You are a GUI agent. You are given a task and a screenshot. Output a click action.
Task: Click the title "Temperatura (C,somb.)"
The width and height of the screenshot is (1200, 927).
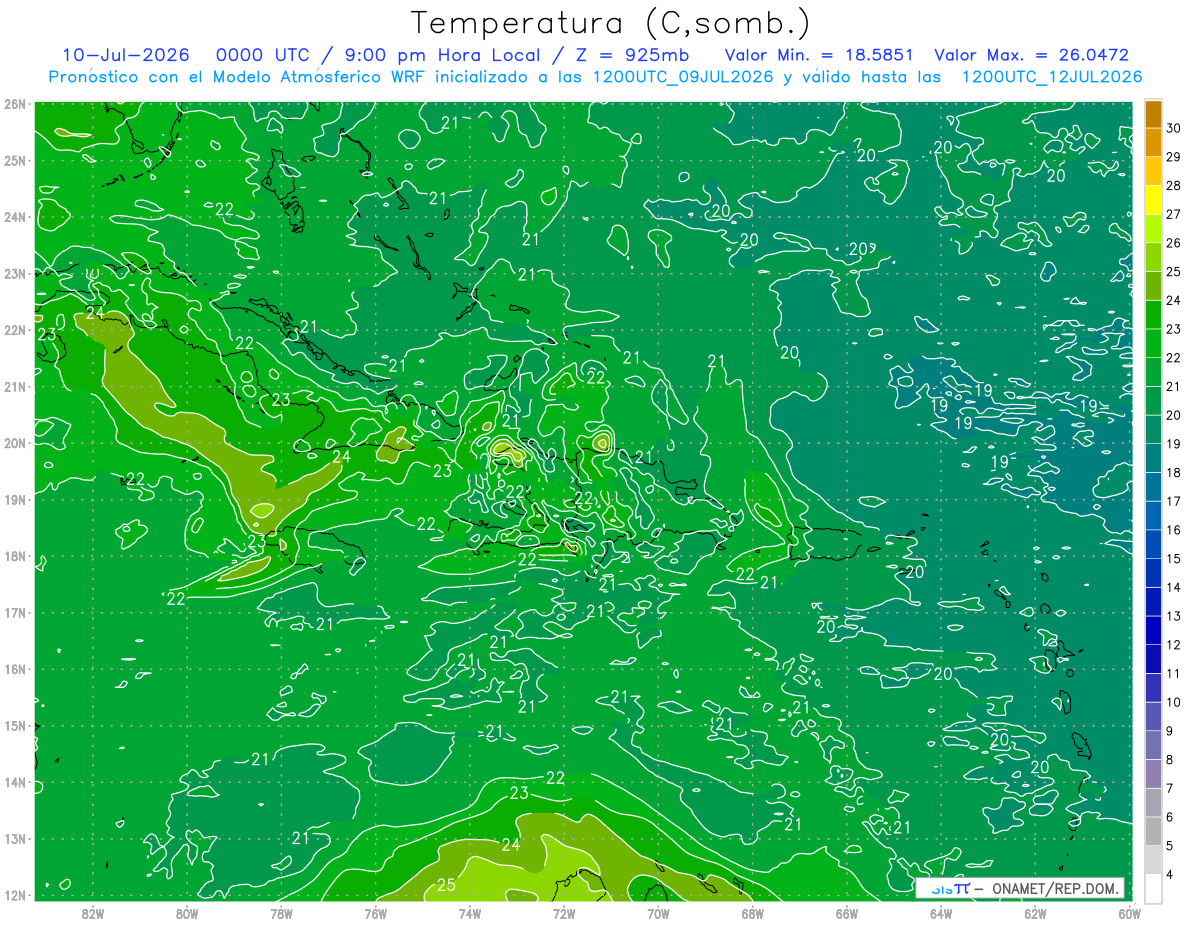point(611,24)
